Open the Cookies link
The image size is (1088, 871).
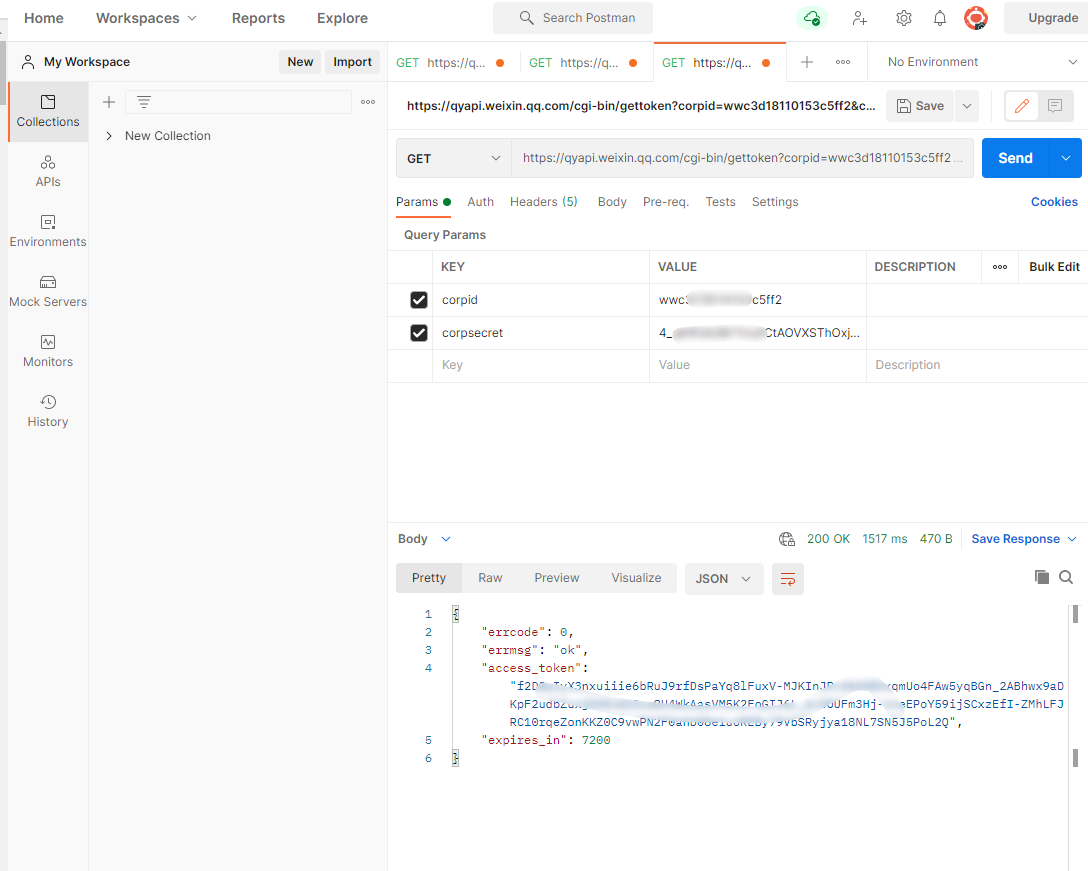tap(1054, 202)
